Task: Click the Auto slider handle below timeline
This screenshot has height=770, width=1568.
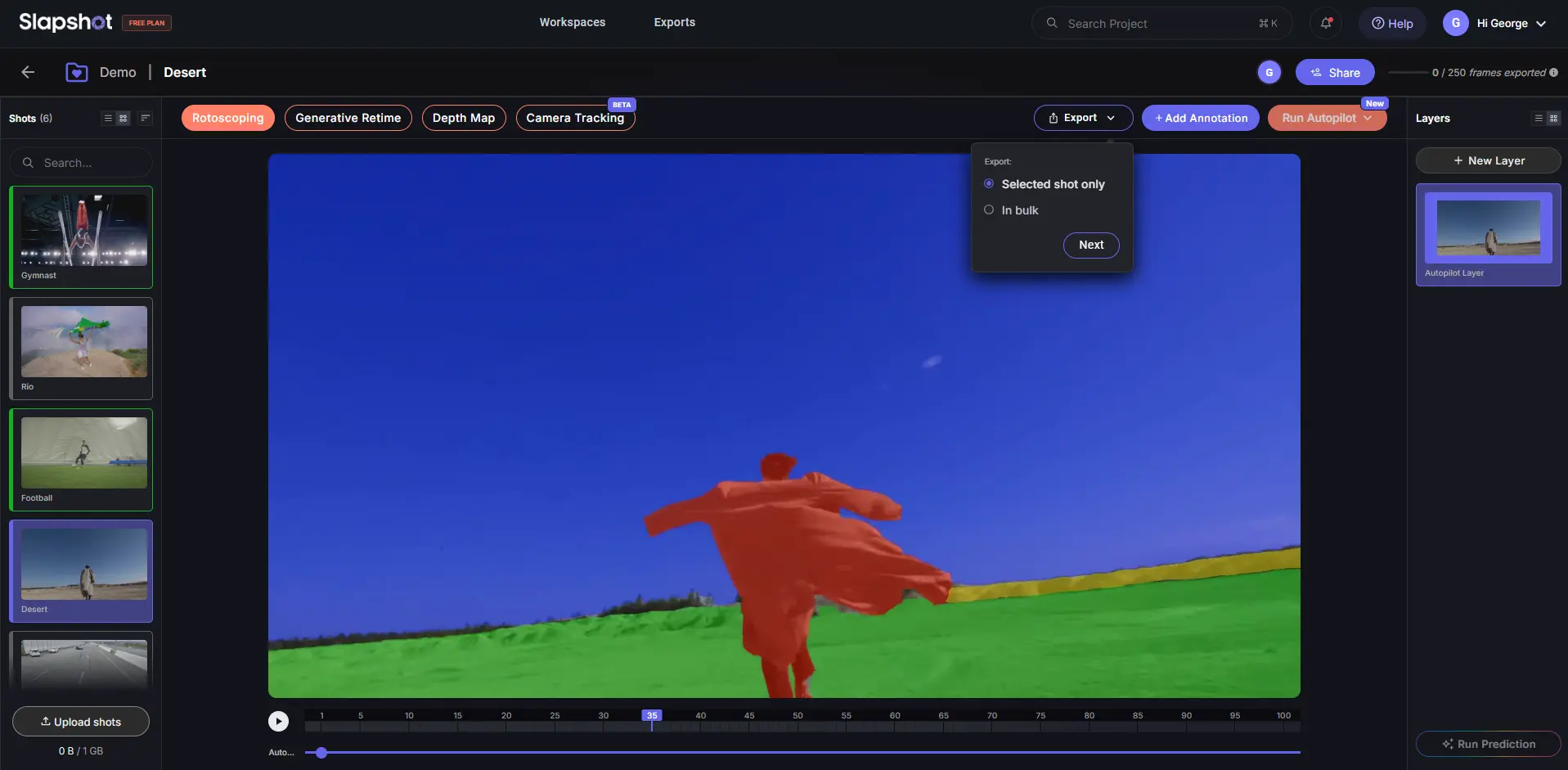Action: [321, 752]
